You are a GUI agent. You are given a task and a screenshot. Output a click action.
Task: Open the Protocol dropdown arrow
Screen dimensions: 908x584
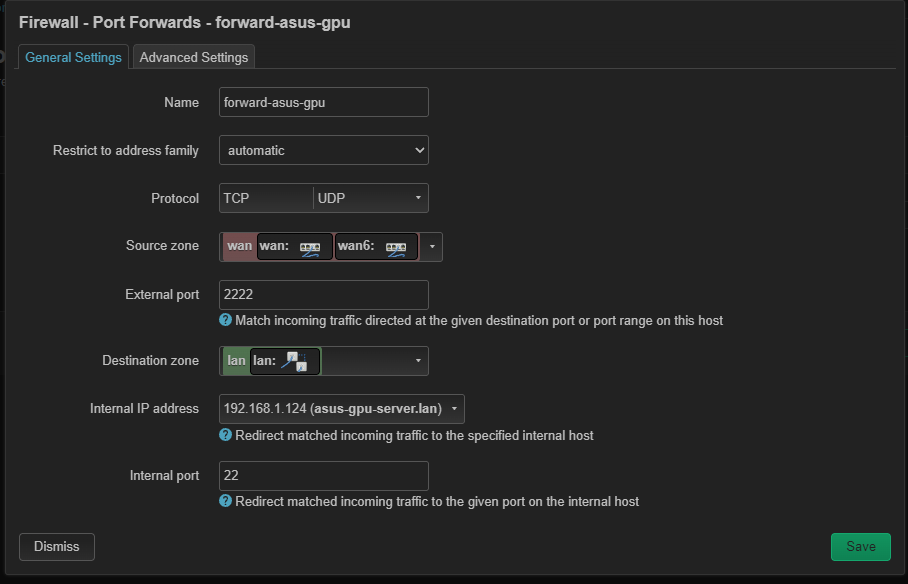418,198
